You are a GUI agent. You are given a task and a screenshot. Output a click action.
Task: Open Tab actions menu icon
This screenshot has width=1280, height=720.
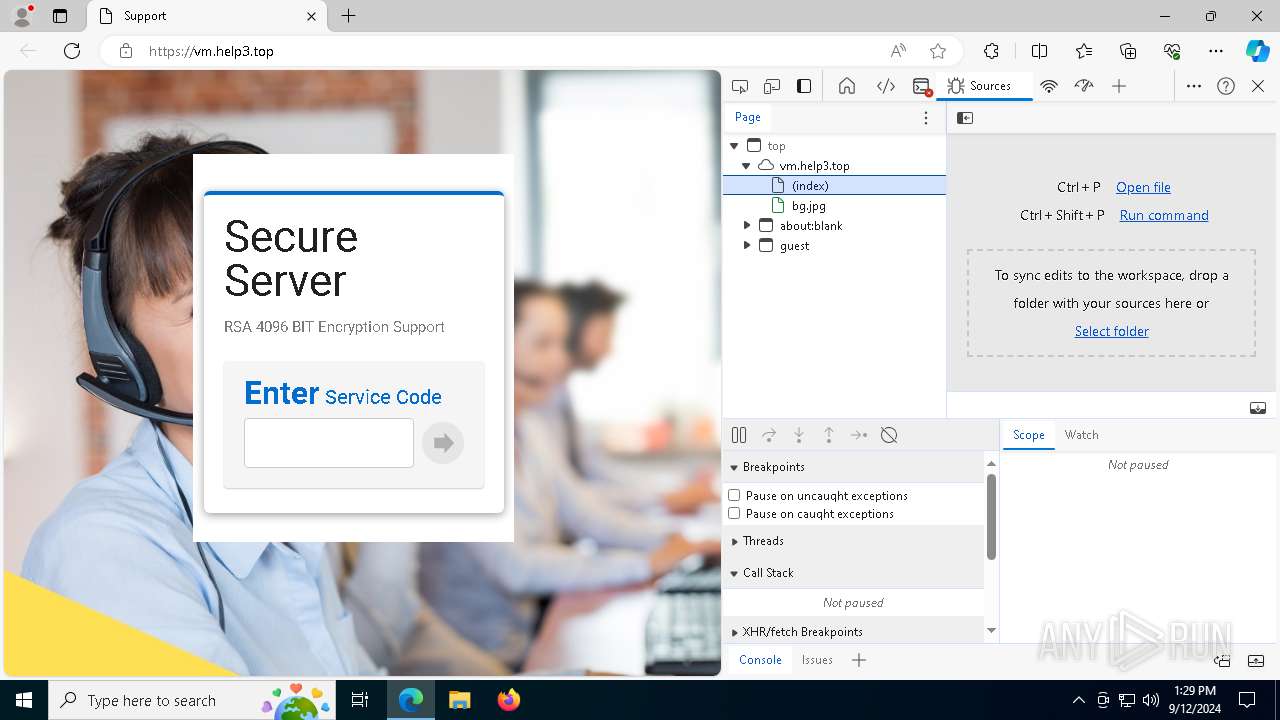click(x=60, y=16)
